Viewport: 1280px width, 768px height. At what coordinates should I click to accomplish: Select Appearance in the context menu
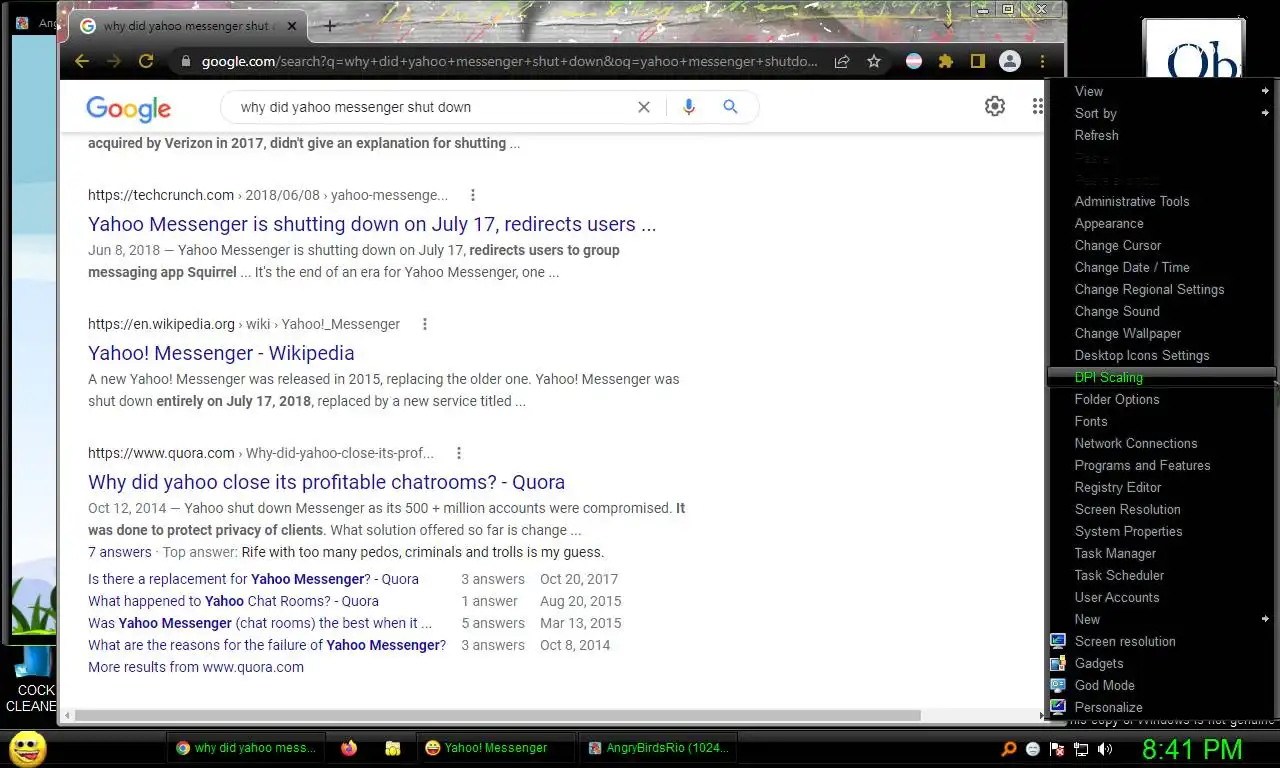pyautogui.click(x=1162, y=223)
